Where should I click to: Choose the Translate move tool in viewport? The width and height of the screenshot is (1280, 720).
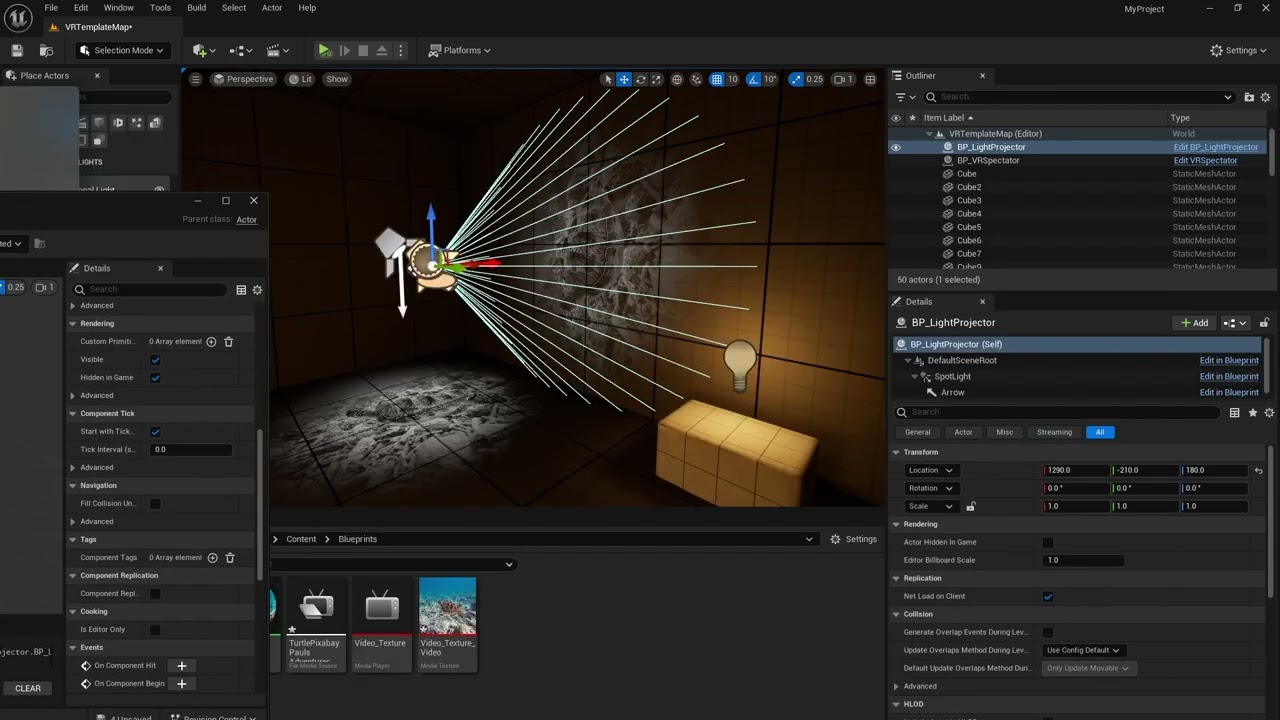(624, 79)
